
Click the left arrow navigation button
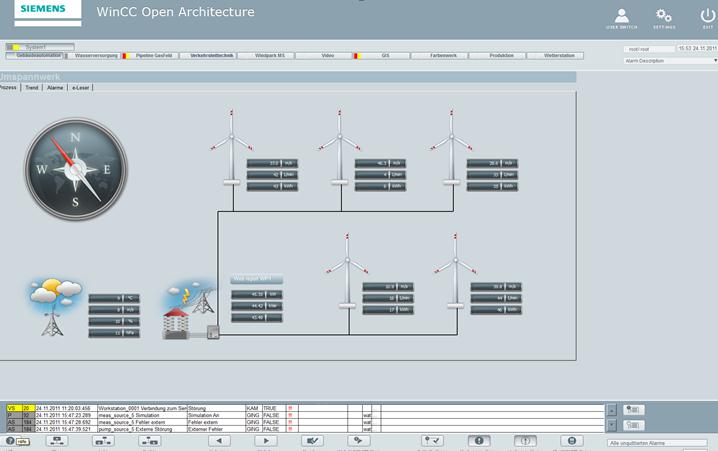coord(218,440)
